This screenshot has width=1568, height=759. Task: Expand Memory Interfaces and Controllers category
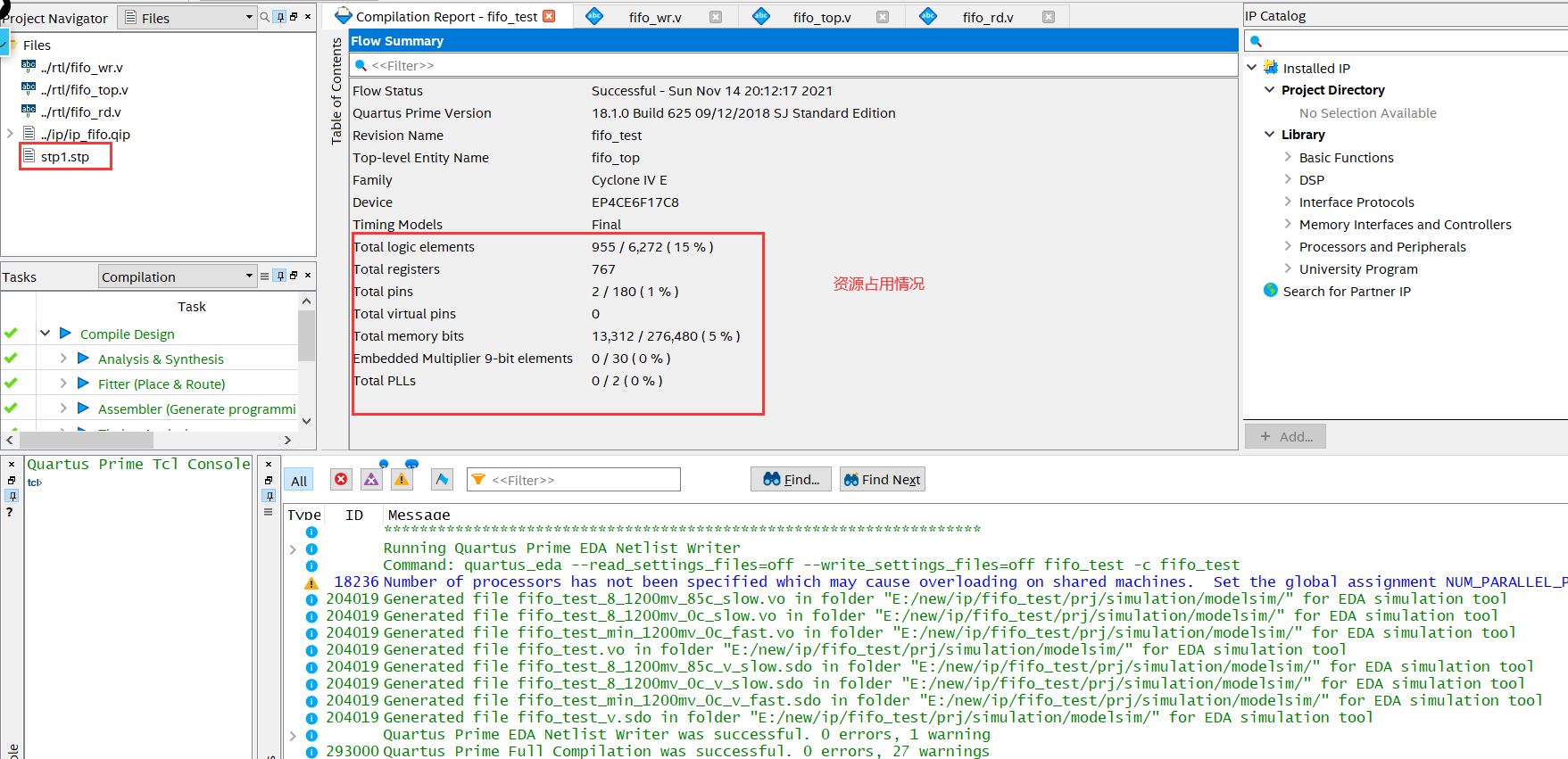[x=1288, y=224]
